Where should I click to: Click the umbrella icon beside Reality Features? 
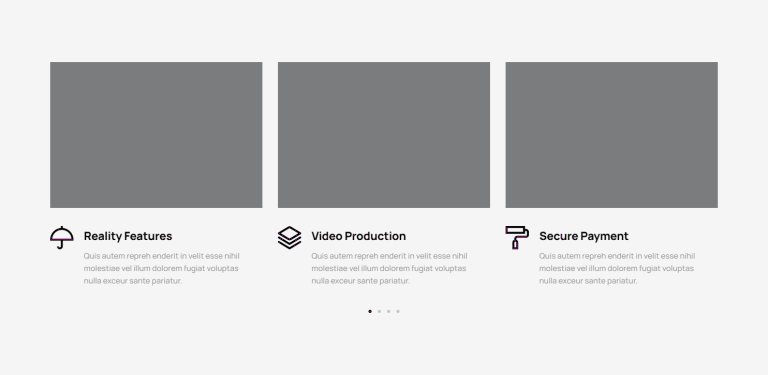click(62, 237)
